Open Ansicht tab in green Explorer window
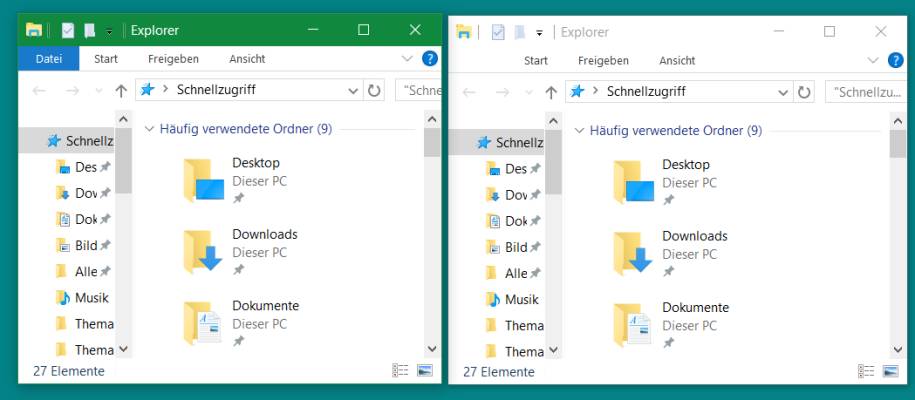 tap(247, 59)
